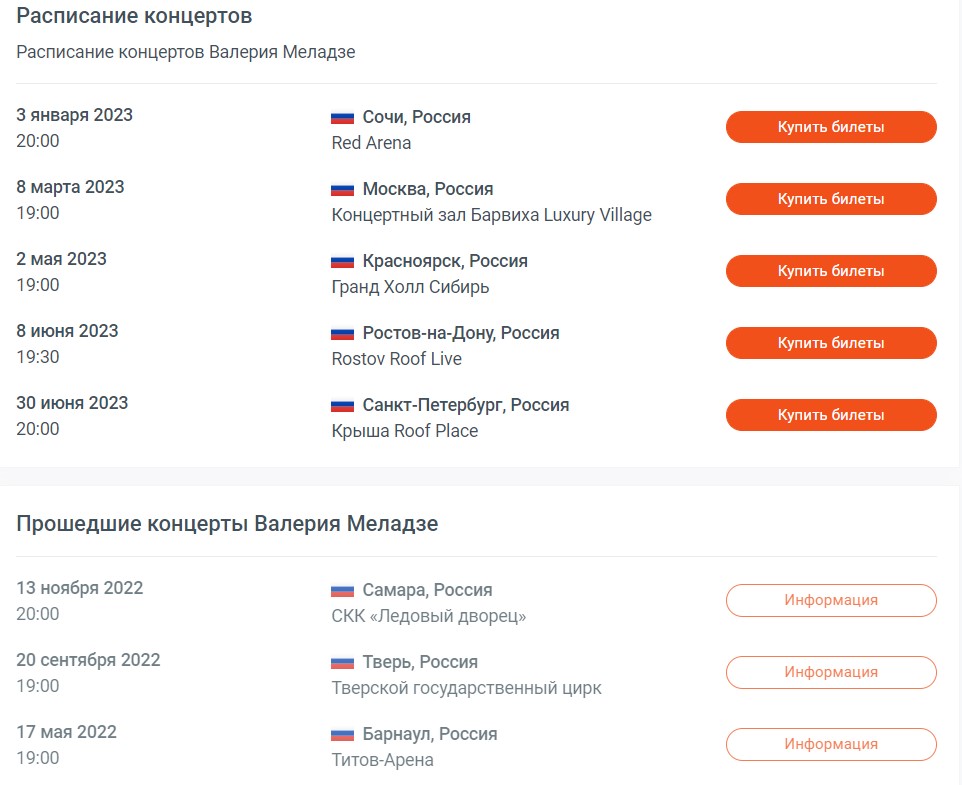The image size is (962, 785).
Task: View Информация for the Барнаул concert
Action: pyautogui.click(x=830, y=744)
